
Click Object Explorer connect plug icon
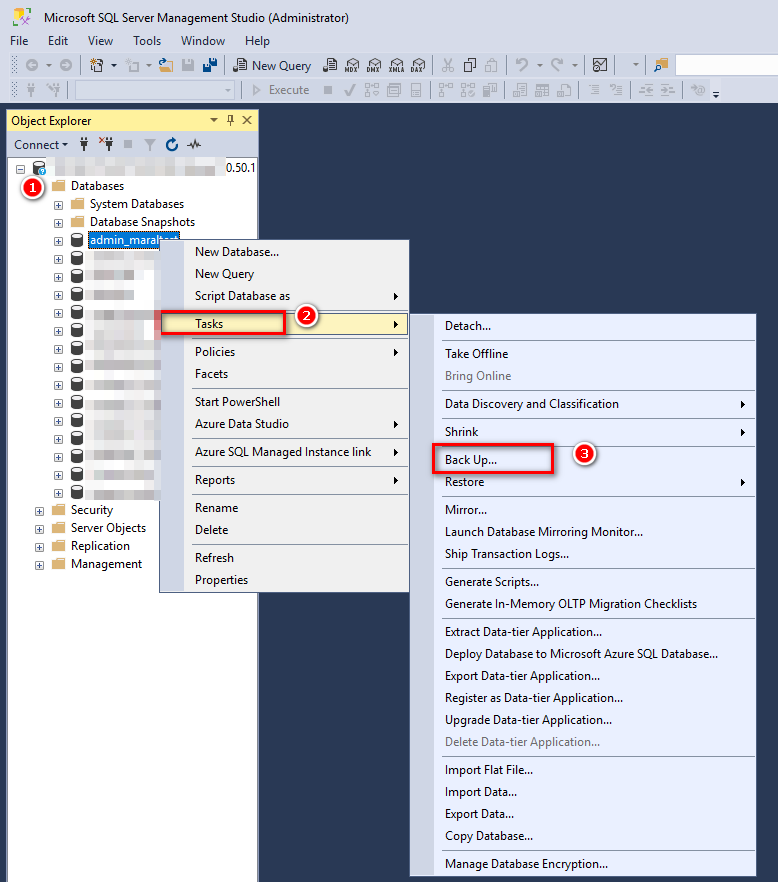coord(84,145)
